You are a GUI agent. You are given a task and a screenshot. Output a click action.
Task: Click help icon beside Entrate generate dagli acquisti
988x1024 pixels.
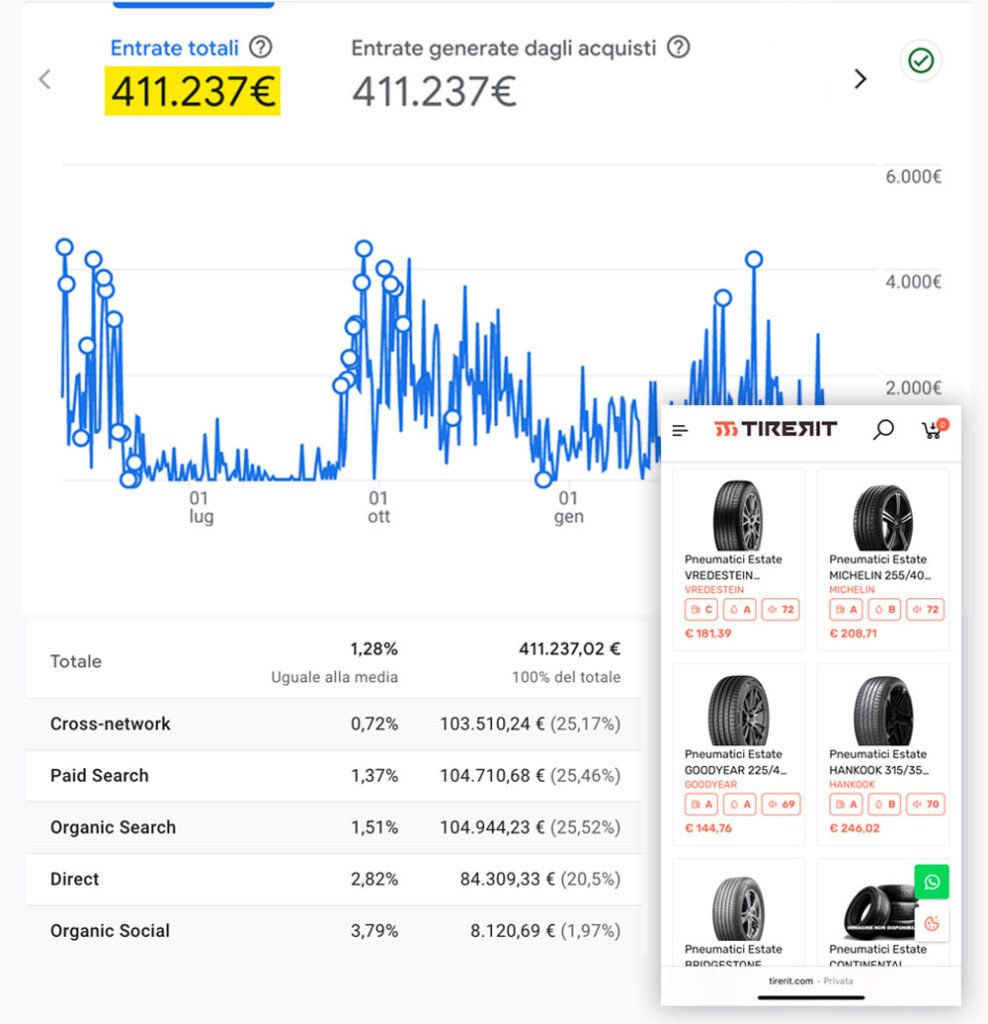(678, 47)
